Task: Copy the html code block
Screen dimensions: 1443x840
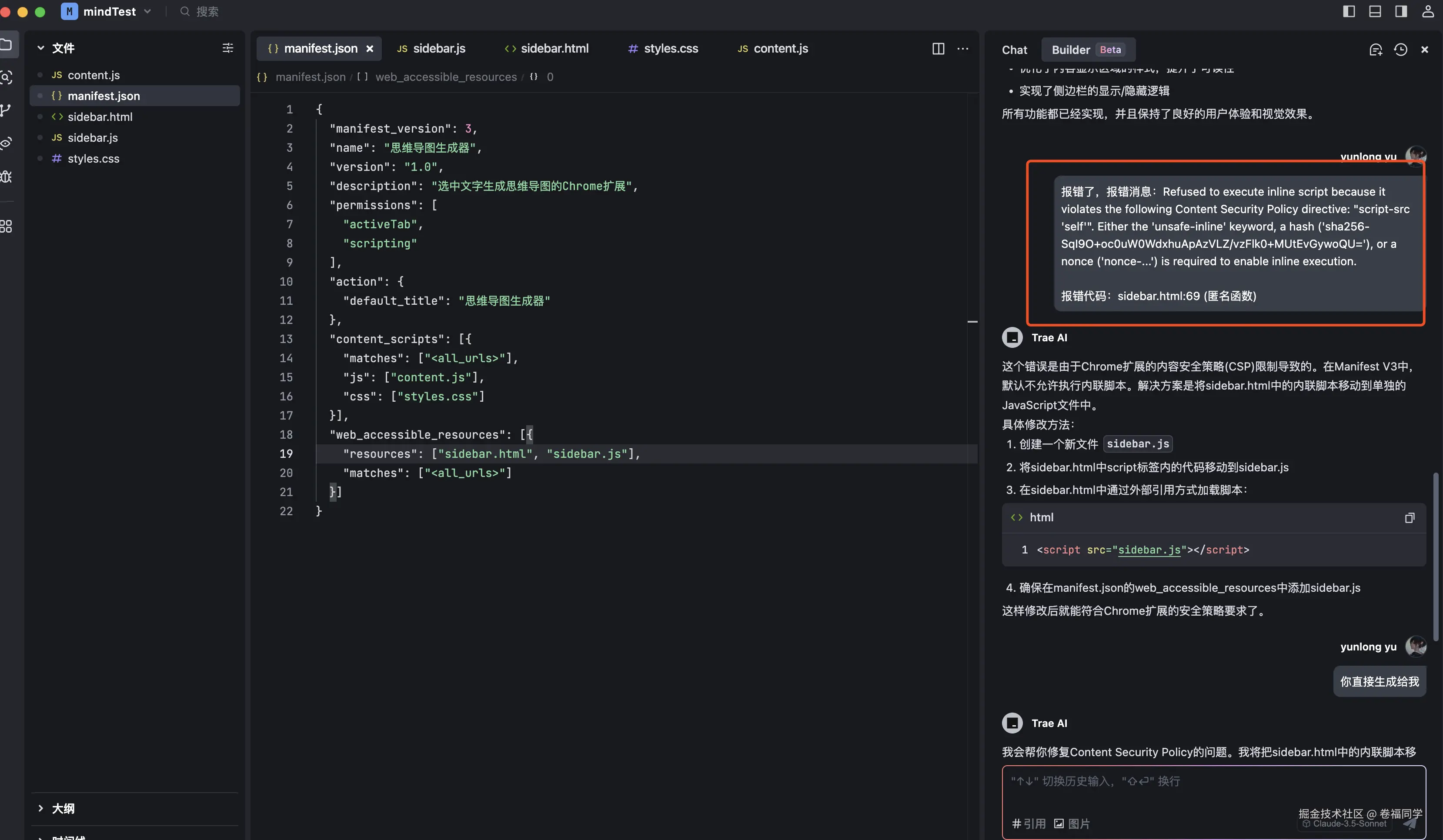Action: [x=1409, y=518]
